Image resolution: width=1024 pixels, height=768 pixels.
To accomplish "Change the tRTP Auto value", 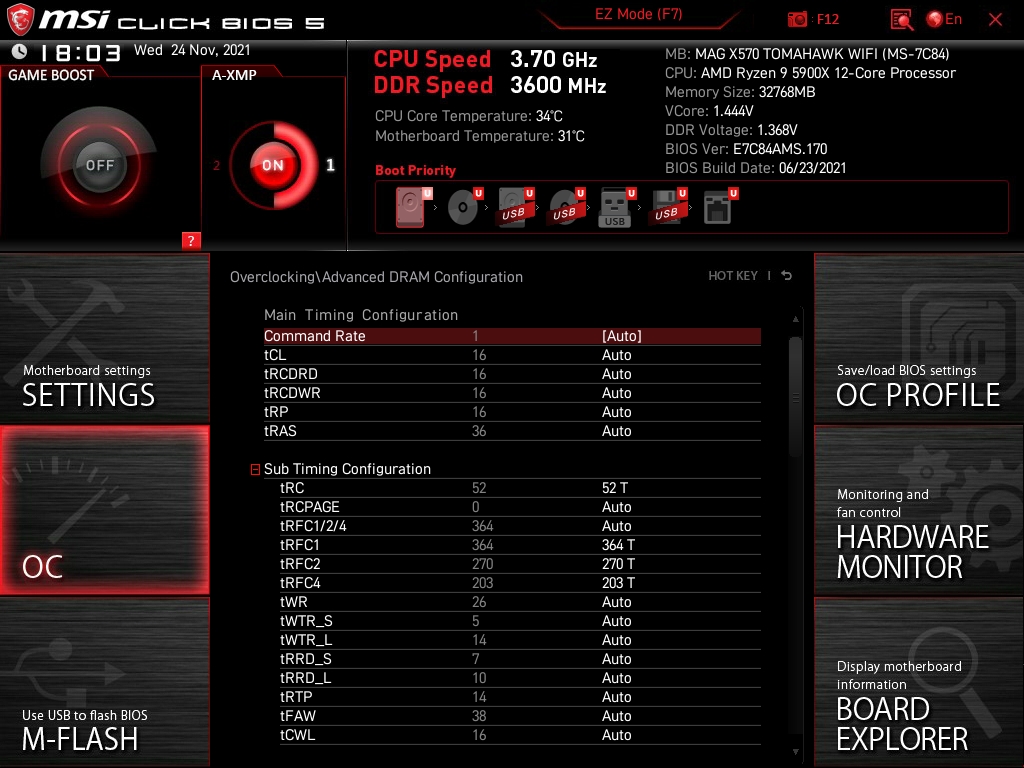I will click(616, 697).
